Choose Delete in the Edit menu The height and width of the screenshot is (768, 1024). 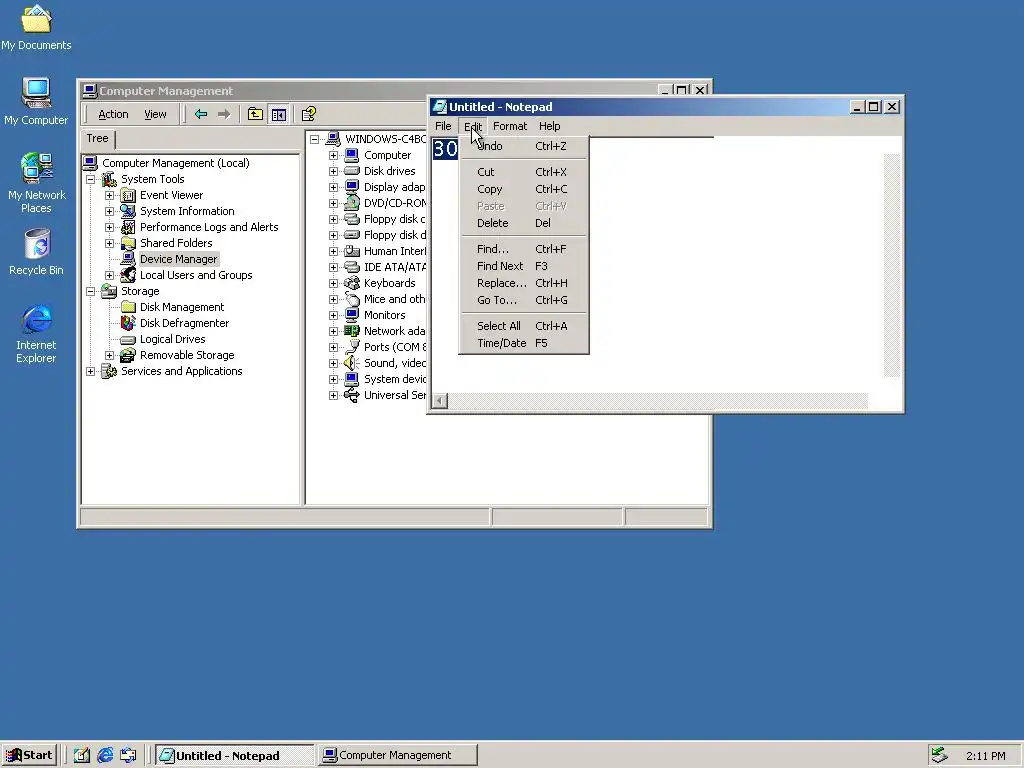(x=524, y=223)
